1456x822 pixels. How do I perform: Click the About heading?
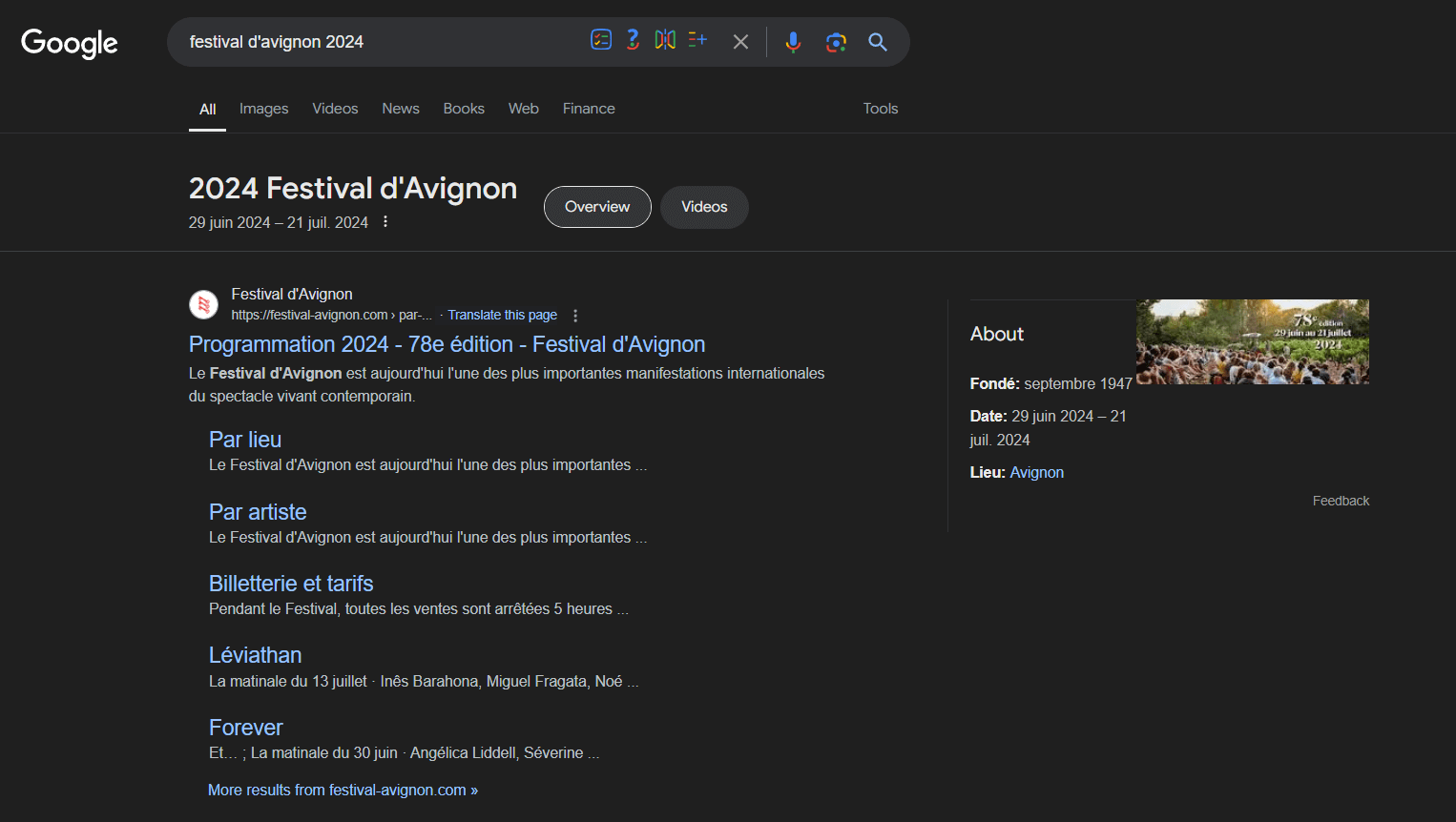pos(997,335)
